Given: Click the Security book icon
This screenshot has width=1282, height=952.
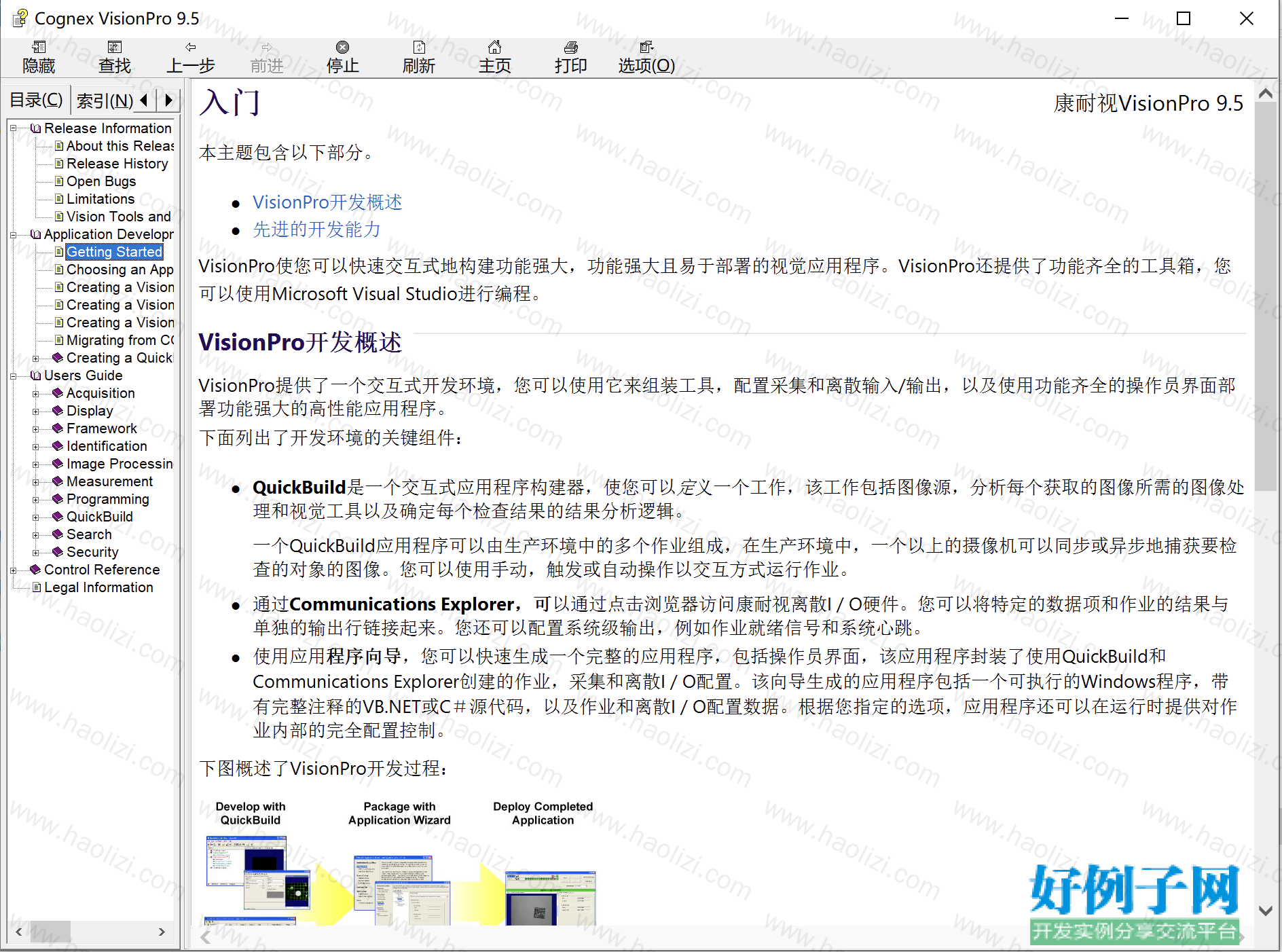Looking at the screenshot, I should (58, 552).
